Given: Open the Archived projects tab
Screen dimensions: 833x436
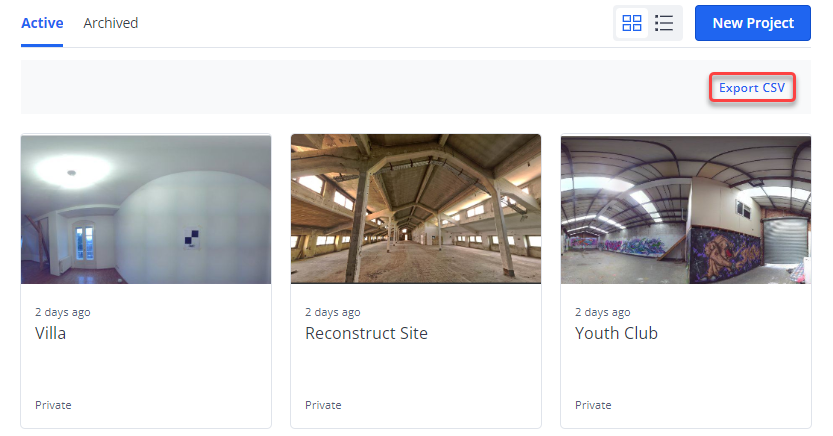Looking at the screenshot, I should [x=111, y=23].
